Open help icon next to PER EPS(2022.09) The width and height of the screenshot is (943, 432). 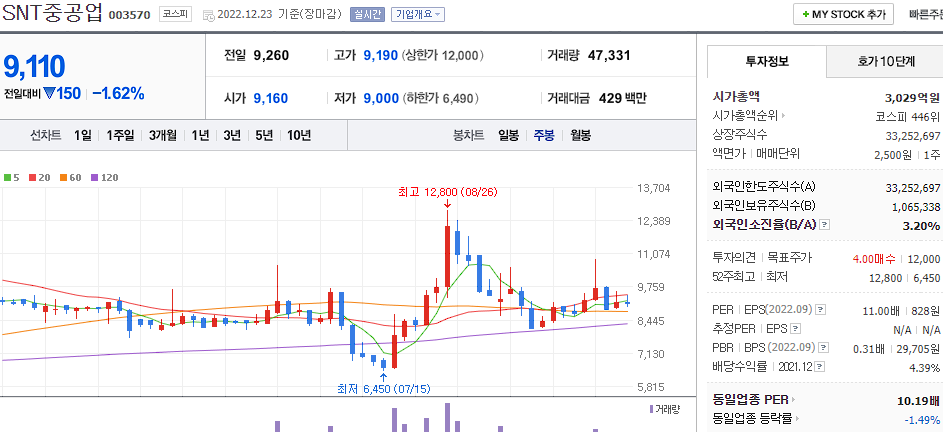821,310
